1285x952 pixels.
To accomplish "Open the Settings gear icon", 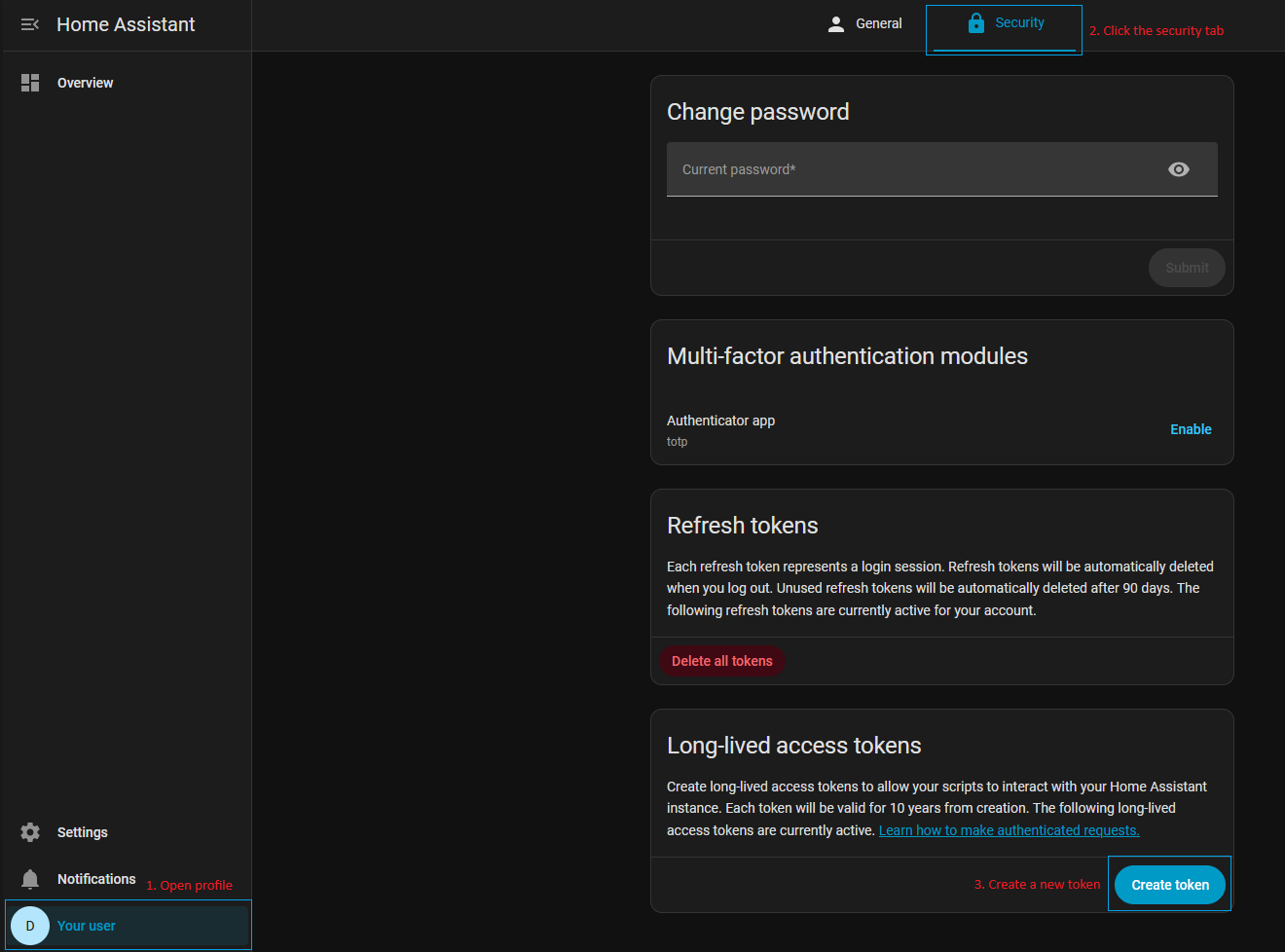I will pos(30,832).
